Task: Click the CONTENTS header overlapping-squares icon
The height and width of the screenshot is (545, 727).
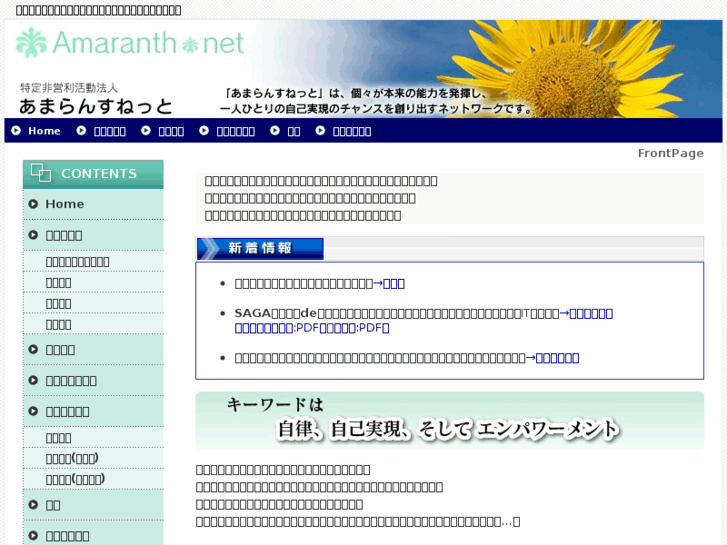Action: click(41, 173)
